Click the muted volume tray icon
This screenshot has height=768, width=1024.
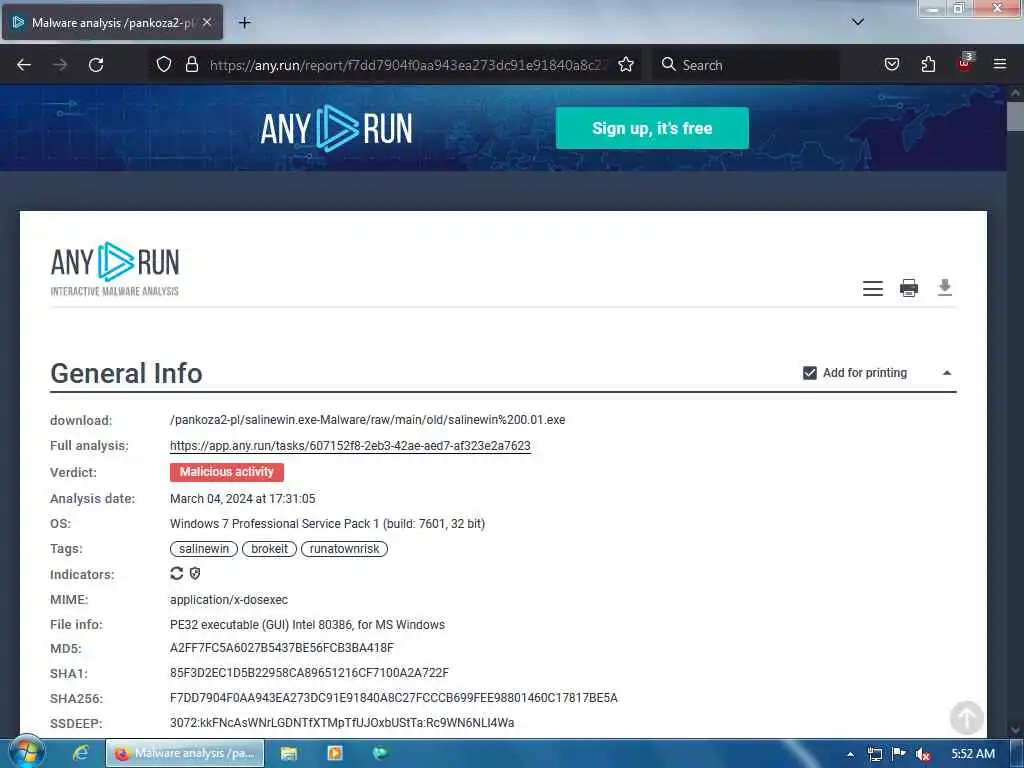[x=923, y=754]
